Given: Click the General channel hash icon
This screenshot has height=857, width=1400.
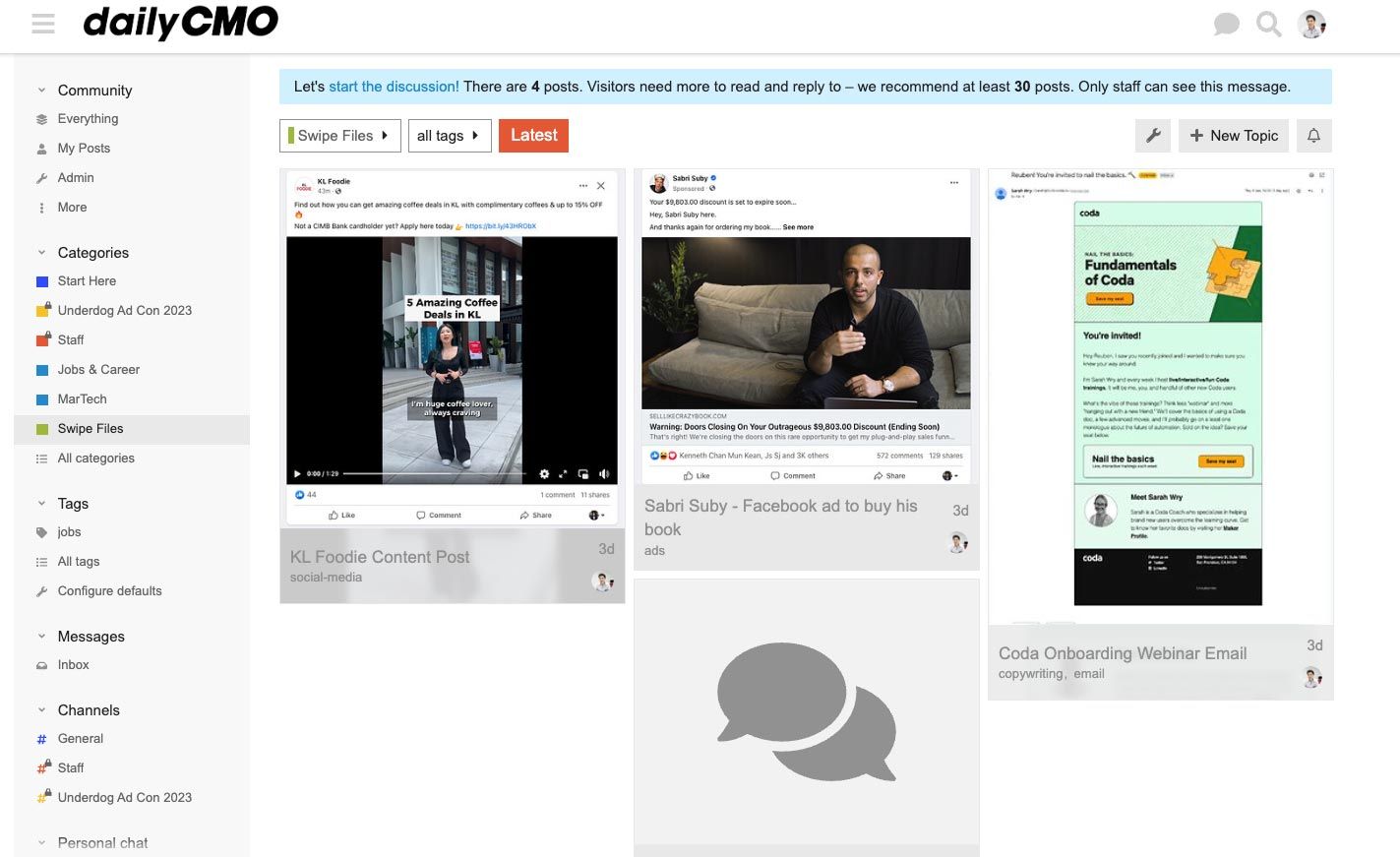Looking at the screenshot, I should (41, 739).
